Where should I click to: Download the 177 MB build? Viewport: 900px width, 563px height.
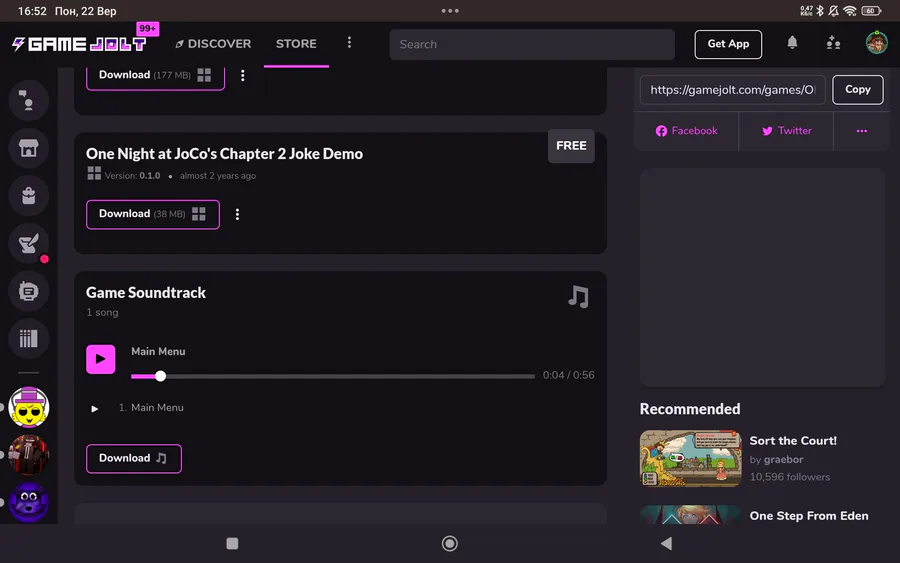[x=155, y=76]
